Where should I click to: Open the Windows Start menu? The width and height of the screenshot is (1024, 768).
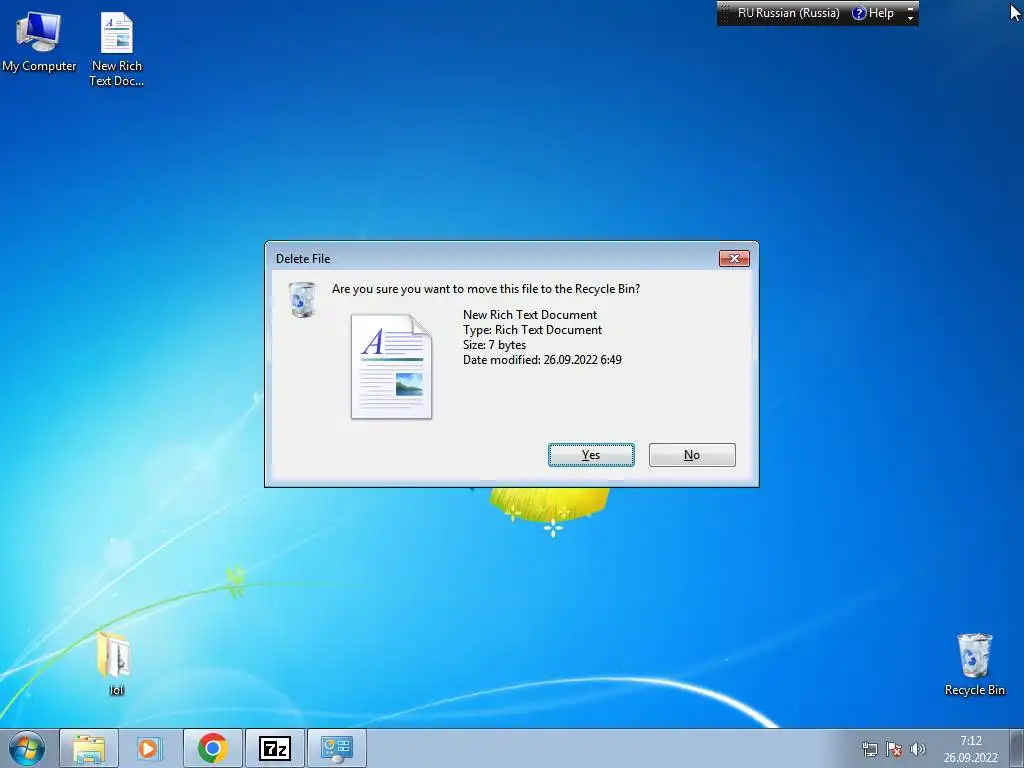26,748
